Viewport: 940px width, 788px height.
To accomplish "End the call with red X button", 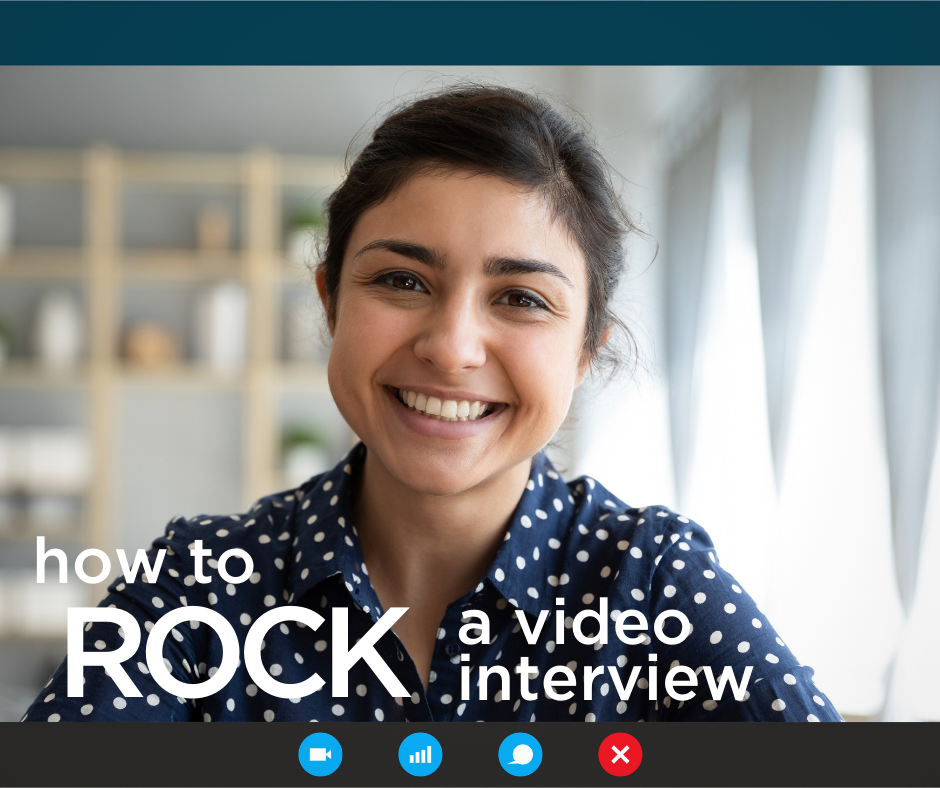I will click(620, 755).
